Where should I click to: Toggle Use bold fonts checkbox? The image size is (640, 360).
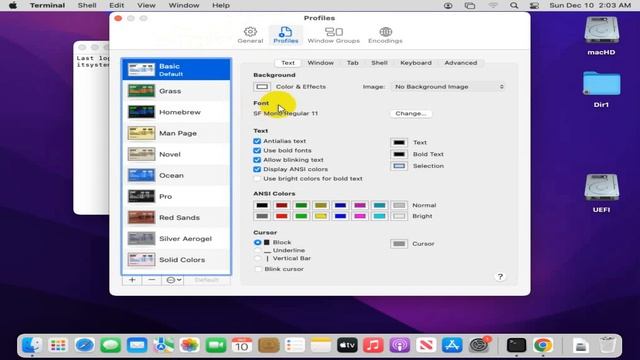point(257,151)
